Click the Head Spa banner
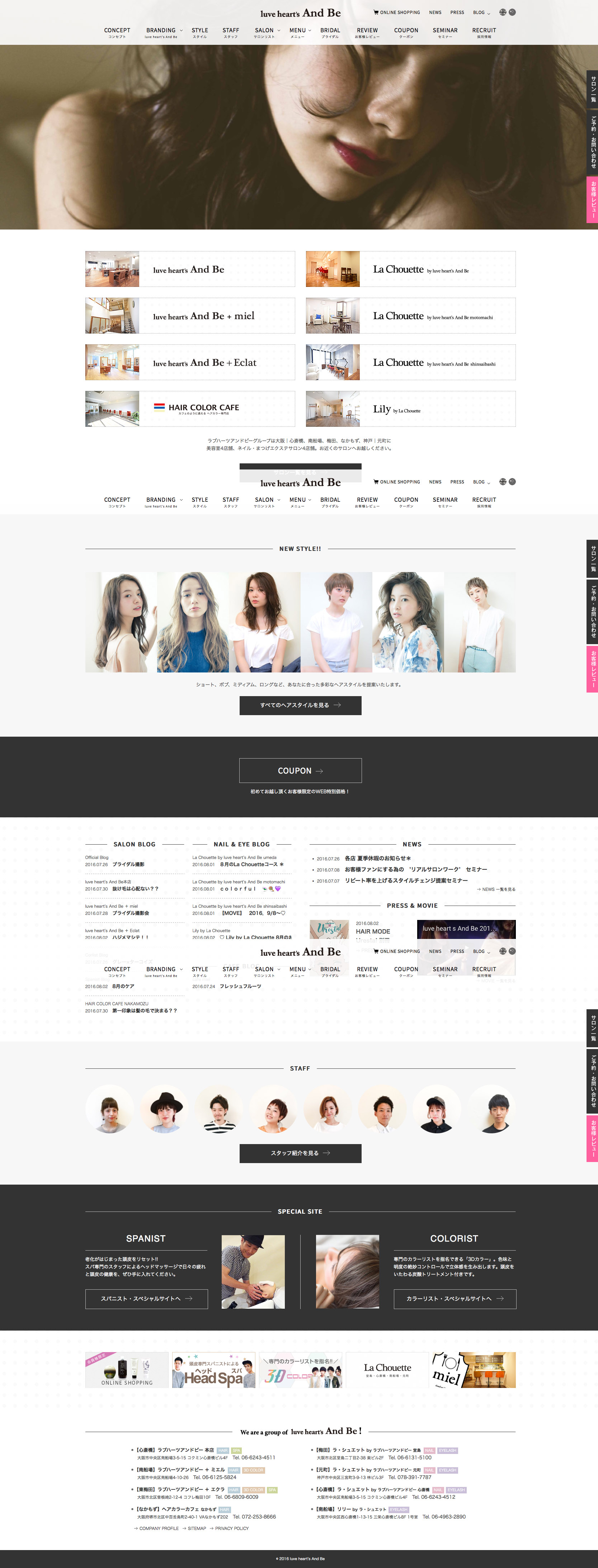This screenshot has height=1568, width=598. tap(213, 1370)
